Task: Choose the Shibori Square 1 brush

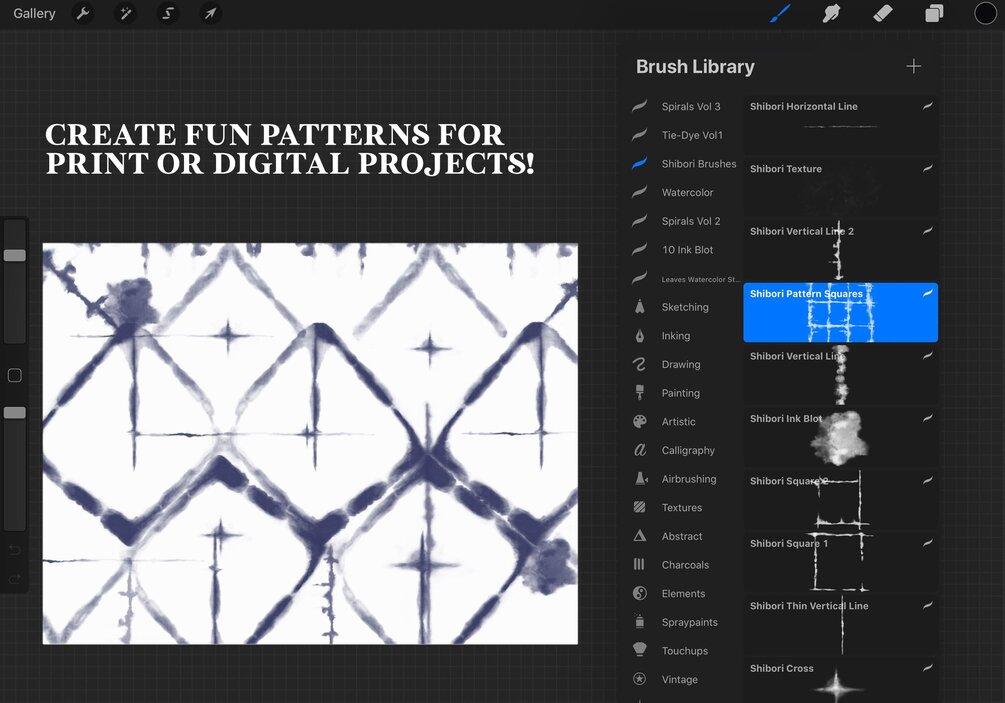Action: pyautogui.click(x=840, y=563)
